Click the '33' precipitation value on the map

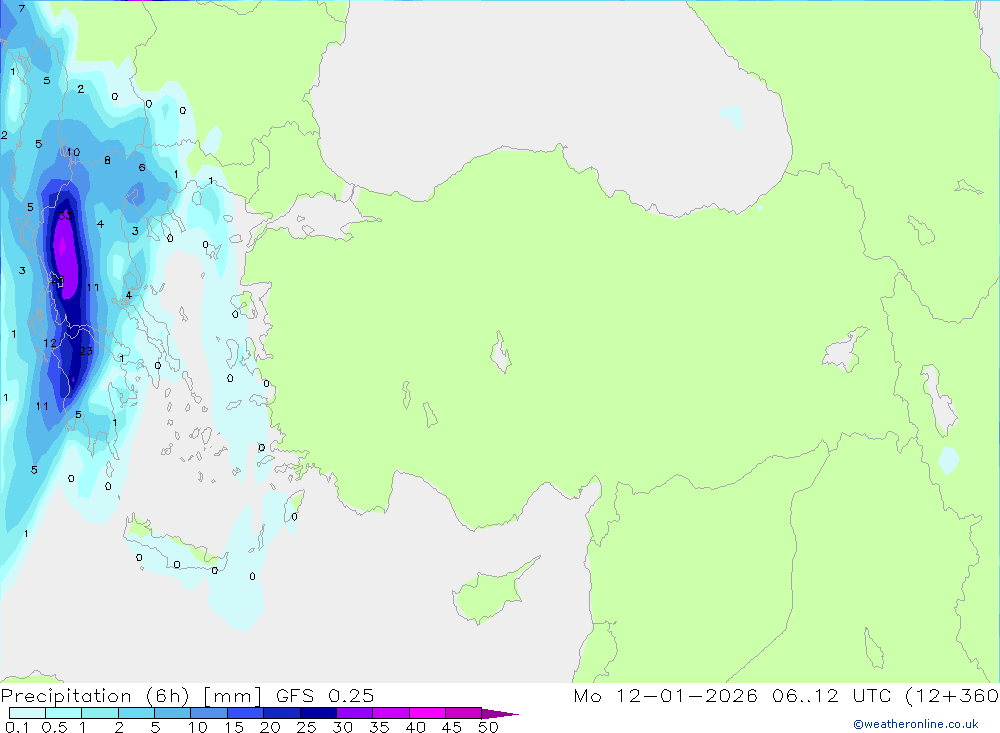tap(65, 216)
